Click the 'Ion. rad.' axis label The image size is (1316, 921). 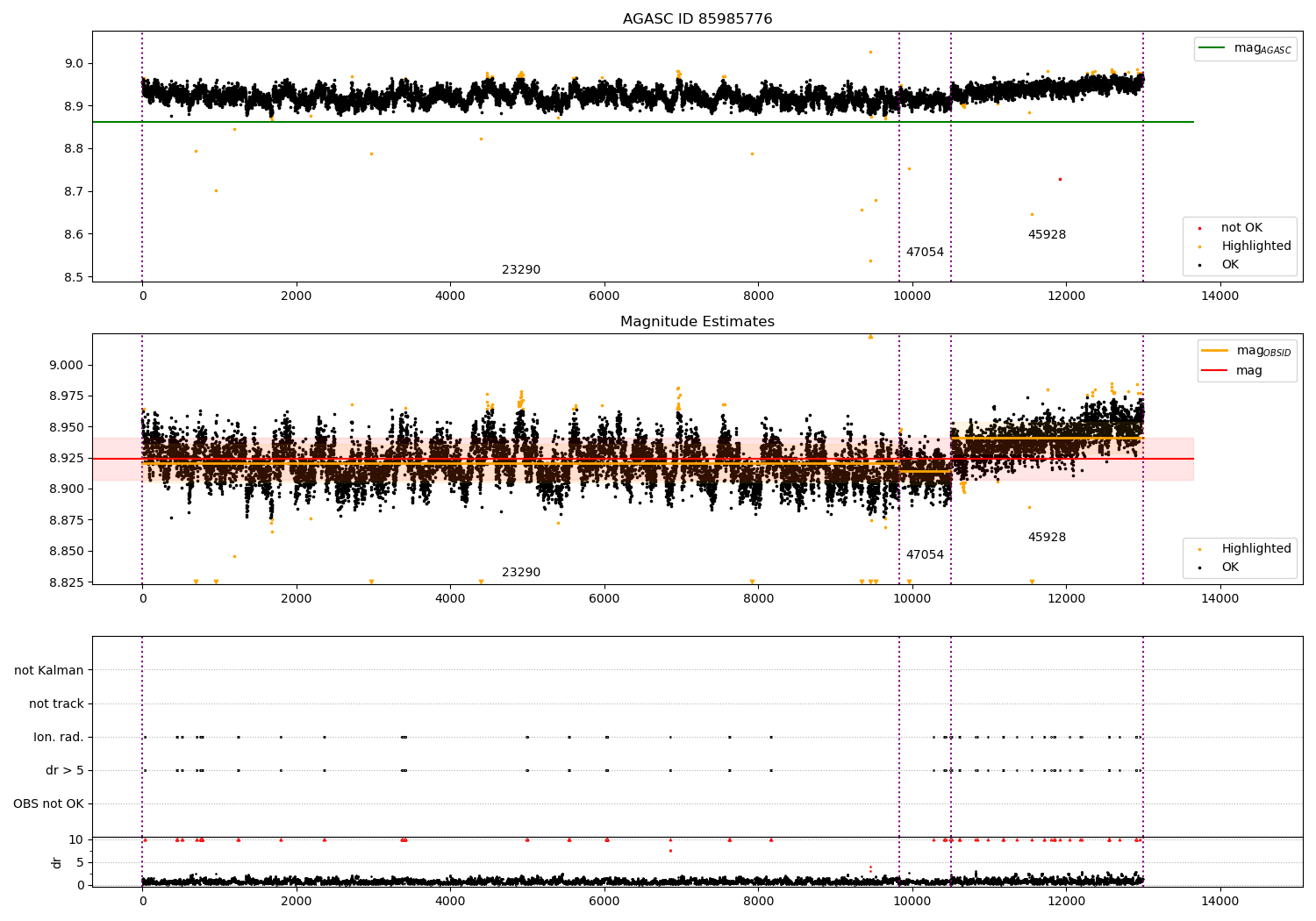pyautogui.click(x=59, y=737)
